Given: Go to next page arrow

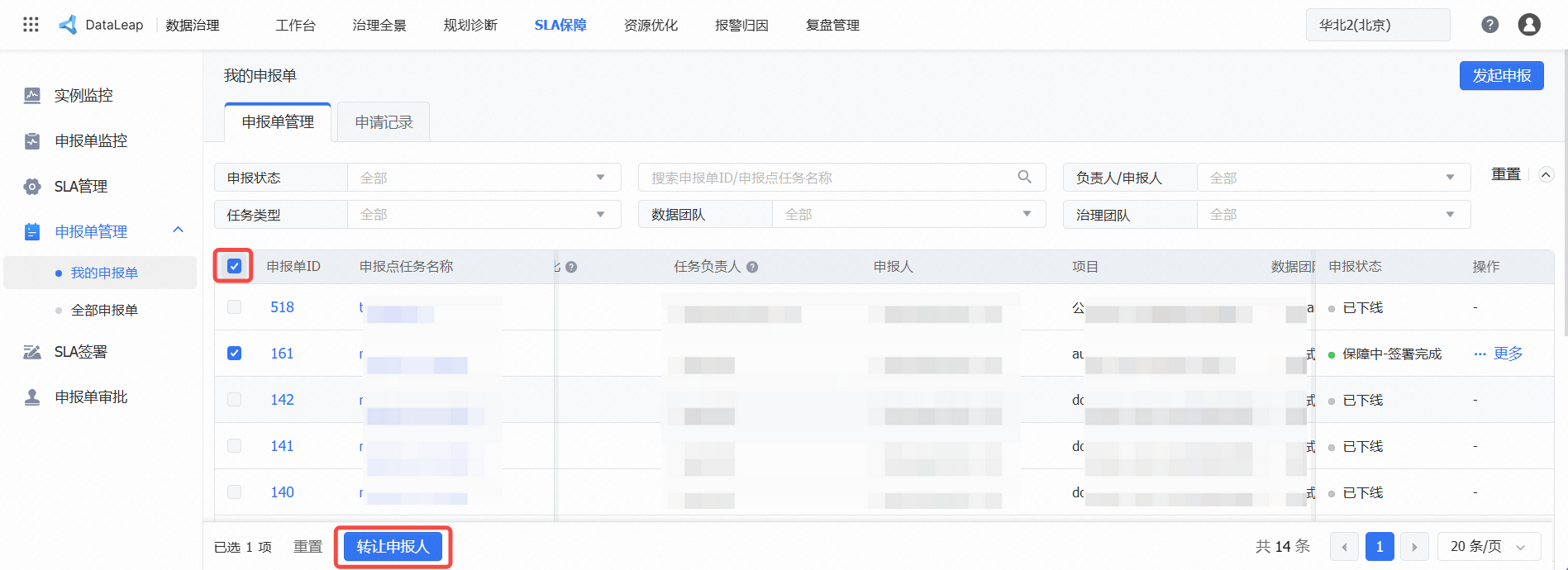Looking at the screenshot, I should coord(1414,547).
